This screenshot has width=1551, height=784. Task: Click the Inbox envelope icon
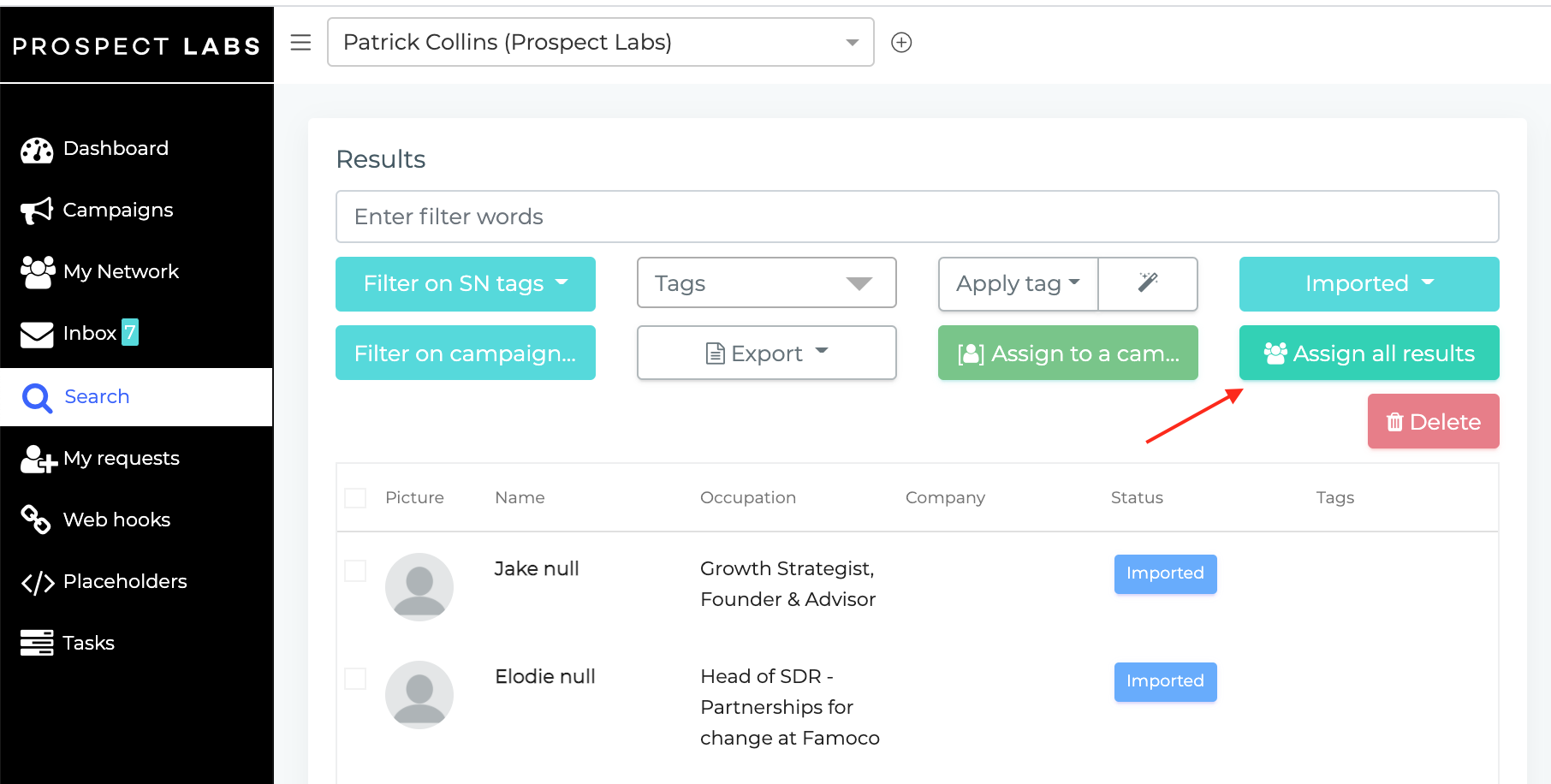37,335
